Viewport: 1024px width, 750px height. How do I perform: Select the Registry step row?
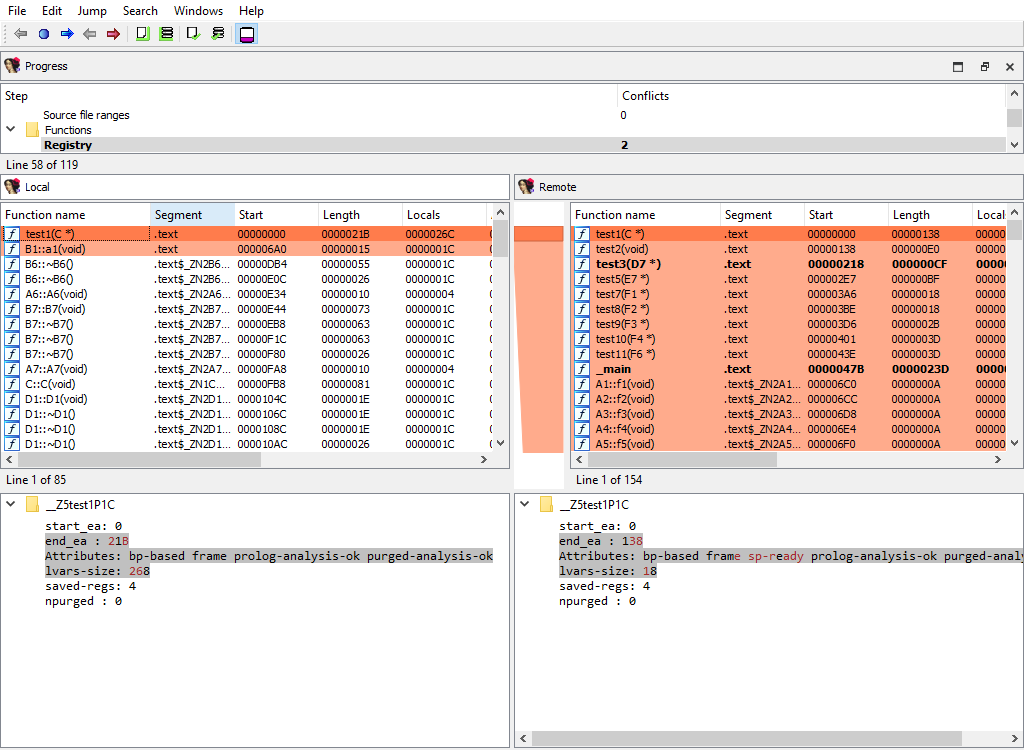coord(68,145)
